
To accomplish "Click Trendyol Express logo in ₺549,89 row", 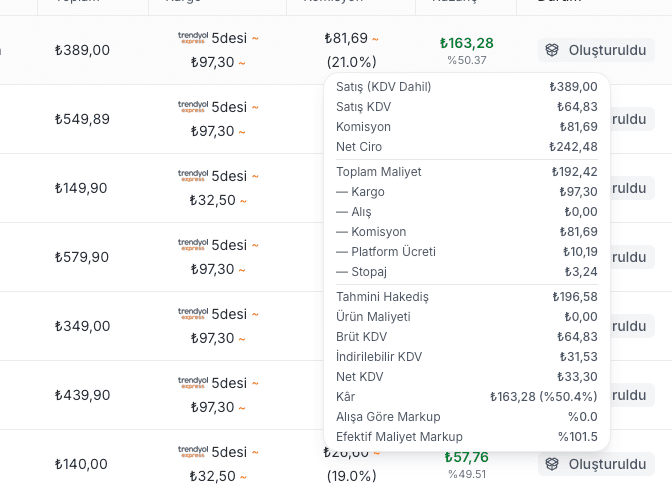I will coord(193,107).
